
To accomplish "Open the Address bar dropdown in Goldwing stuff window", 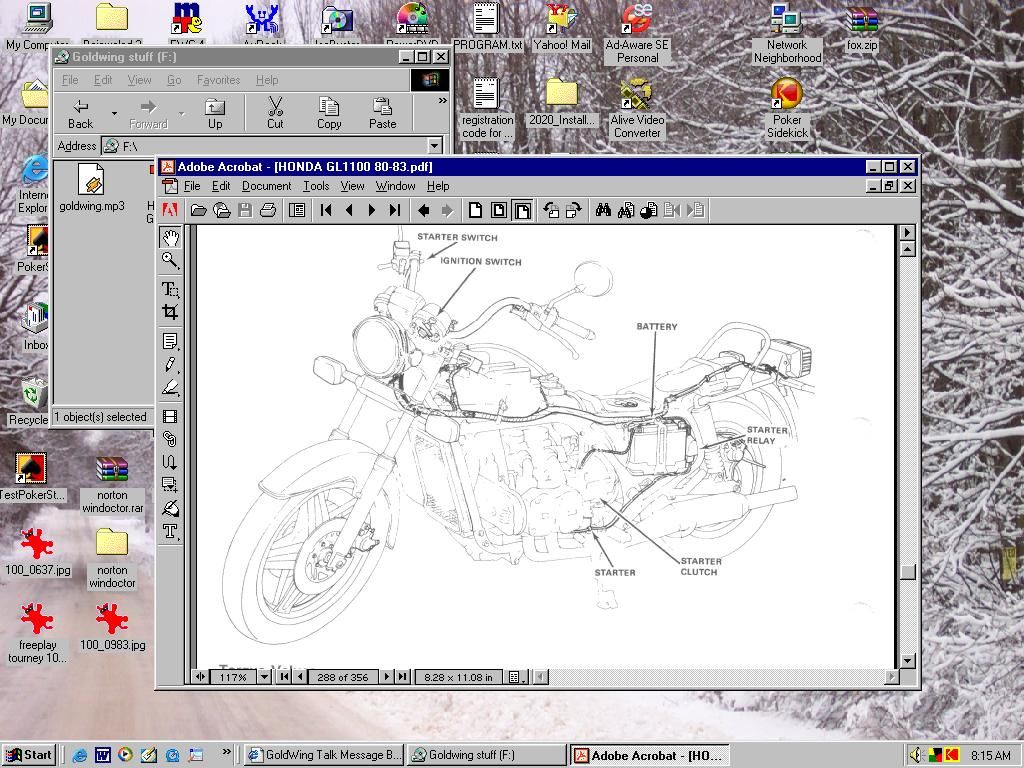I will (435, 146).
